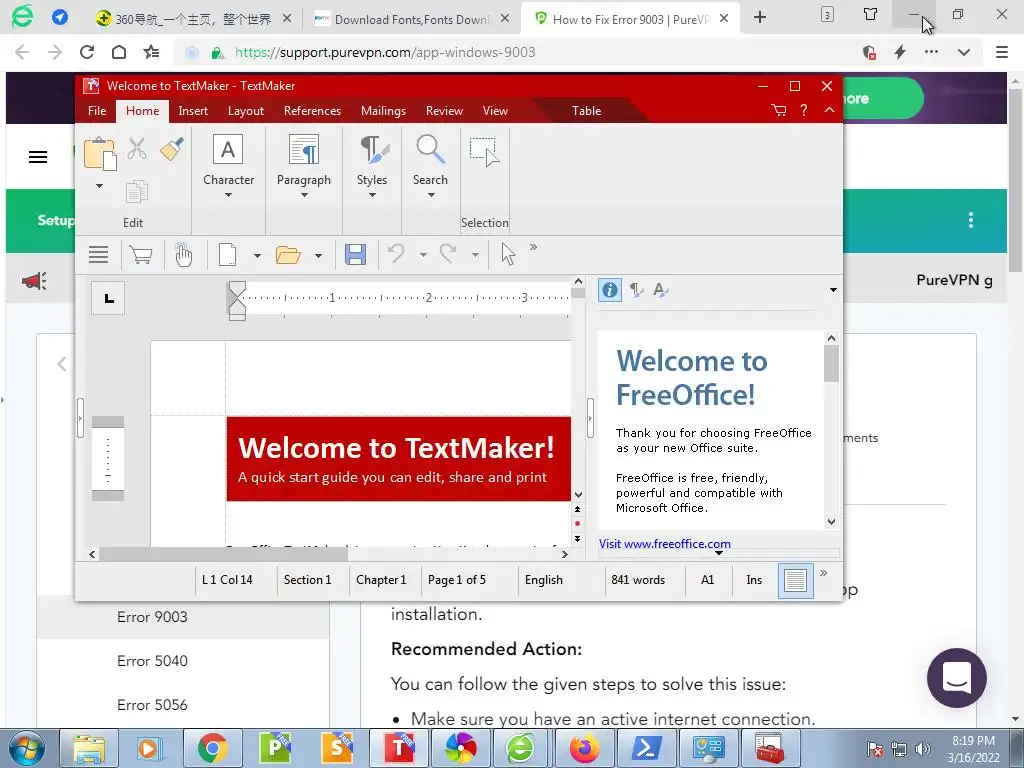This screenshot has width=1024, height=768.
Task: Open Chrome from the taskbar
Action: 212,748
